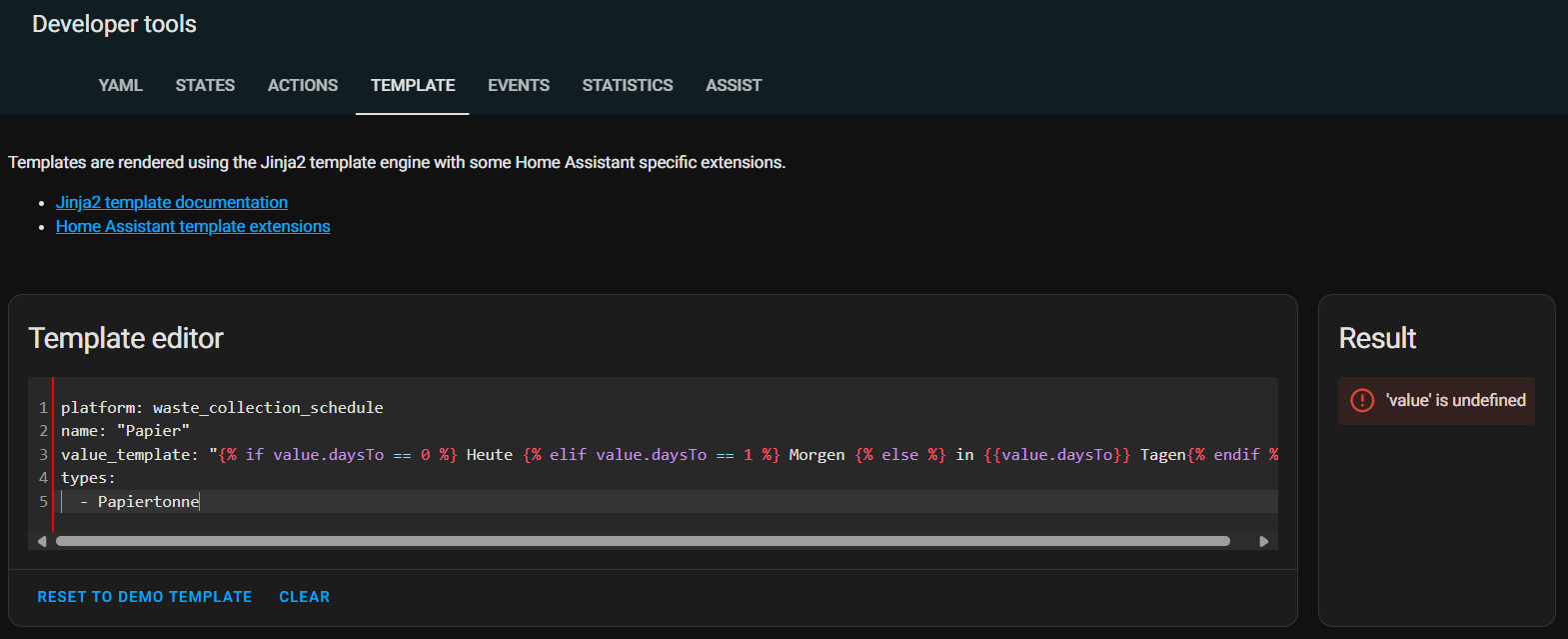Go to the ACTIONS tab
Image resolution: width=1568 pixels, height=639 pixels.
[303, 86]
